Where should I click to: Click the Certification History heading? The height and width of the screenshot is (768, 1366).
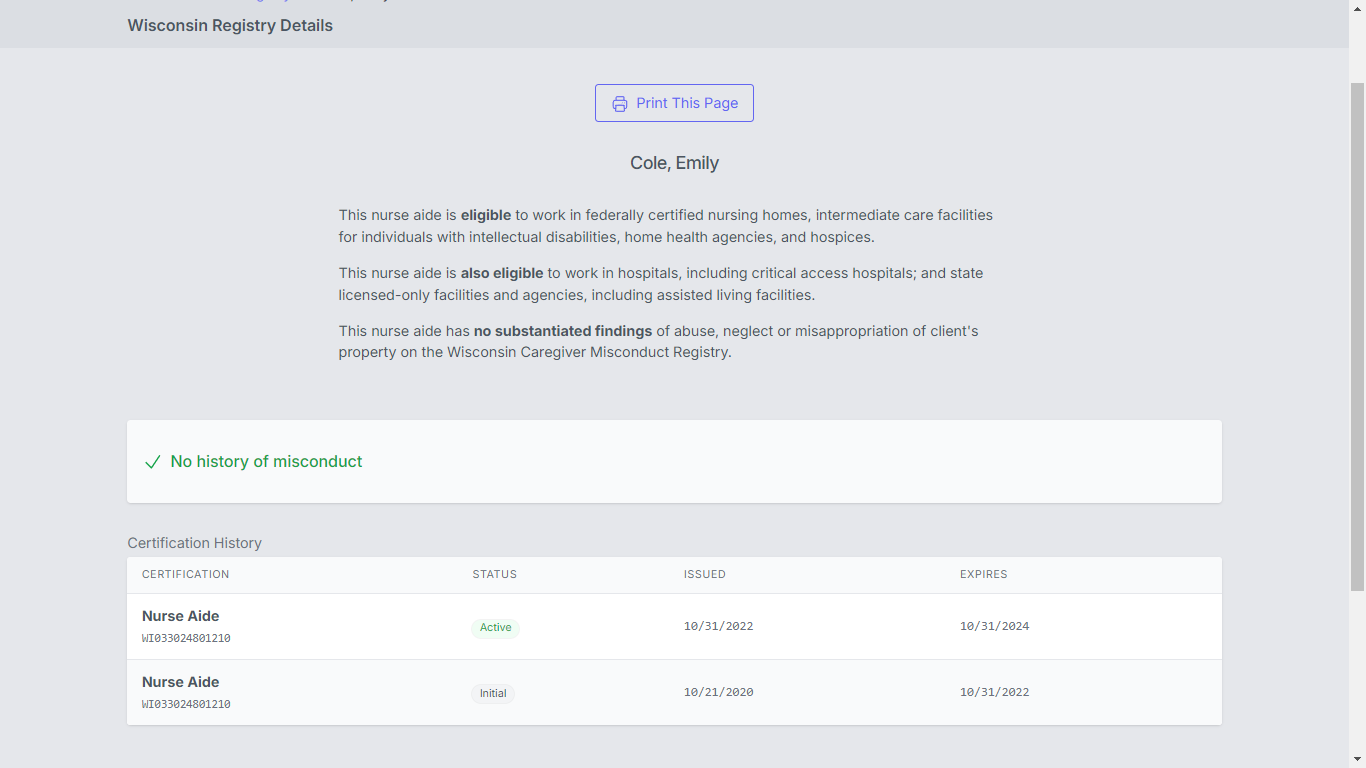(194, 543)
